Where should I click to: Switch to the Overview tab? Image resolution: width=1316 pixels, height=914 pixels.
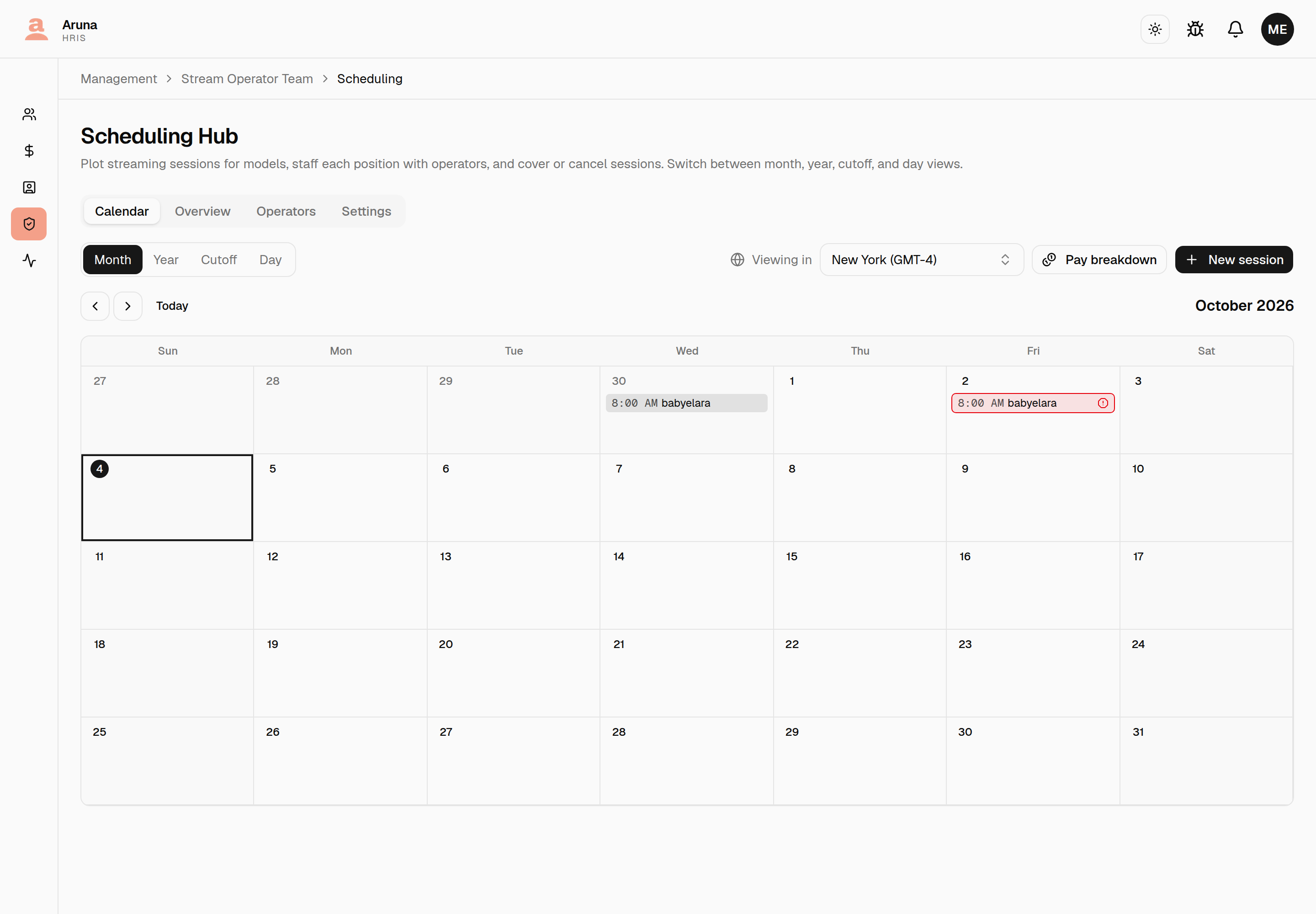pos(203,211)
